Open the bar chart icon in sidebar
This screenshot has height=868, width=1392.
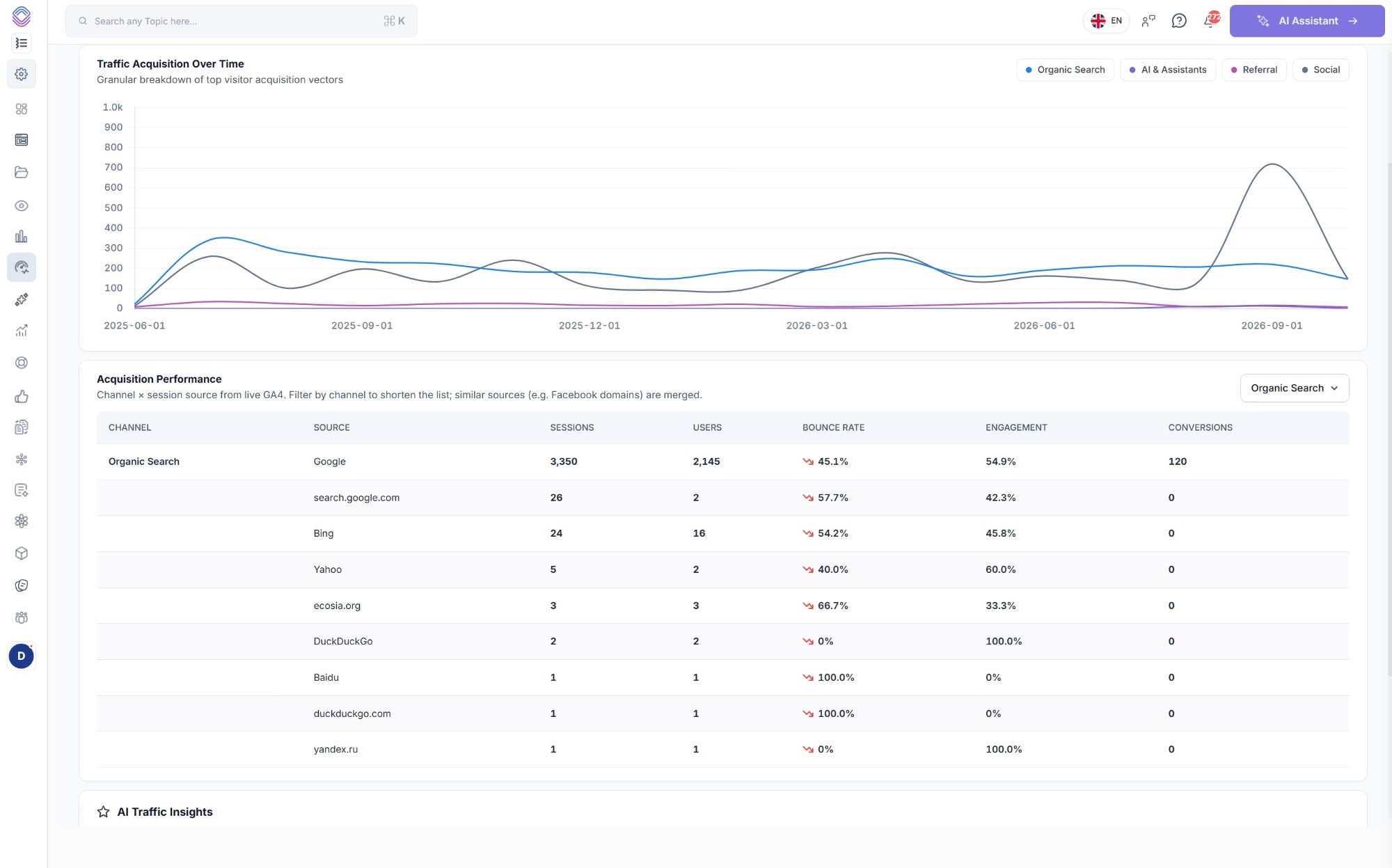(22, 237)
